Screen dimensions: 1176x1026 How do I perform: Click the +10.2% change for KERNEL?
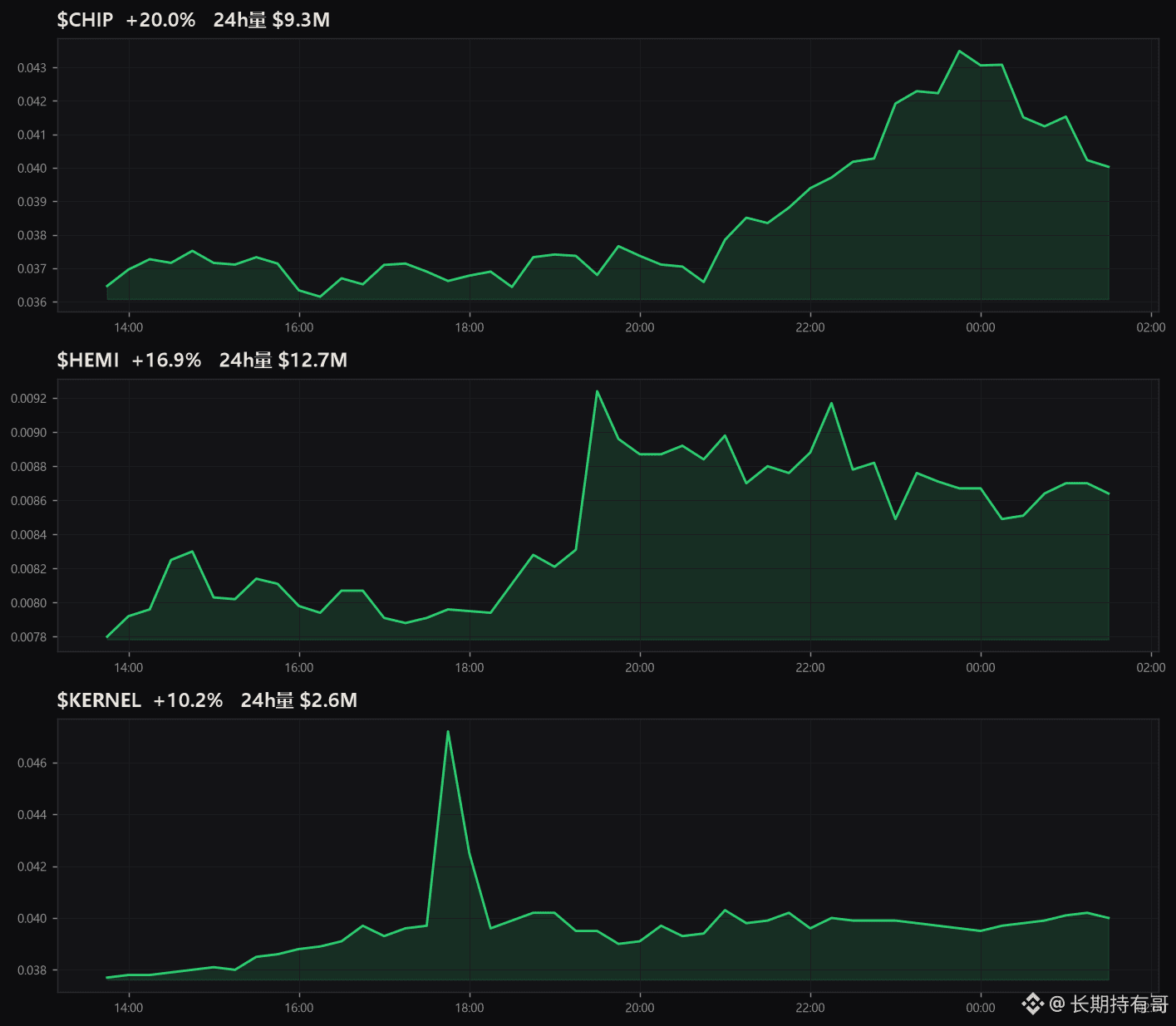[x=188, y=700]
